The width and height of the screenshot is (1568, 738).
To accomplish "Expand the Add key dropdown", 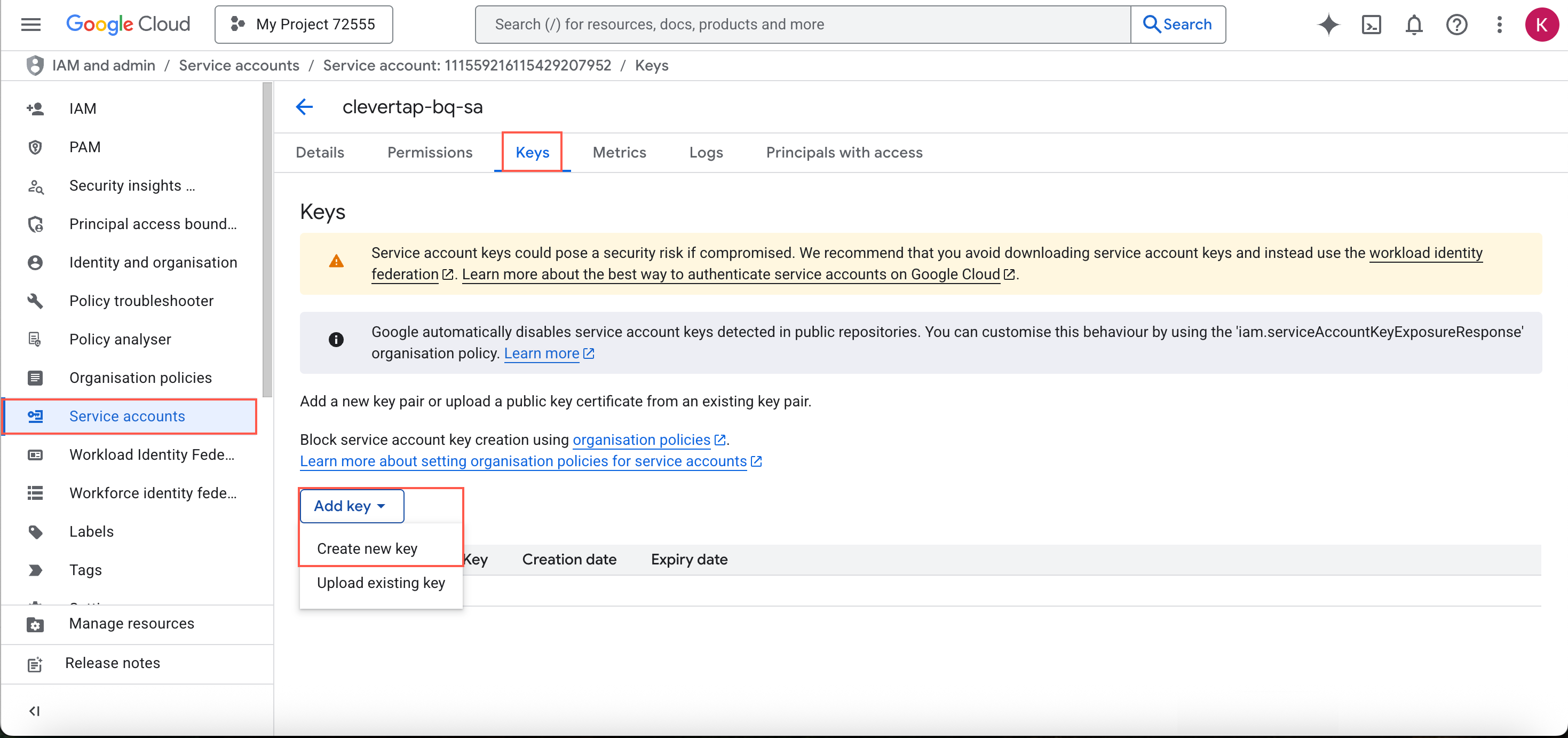I will click(x=351, y=506).
